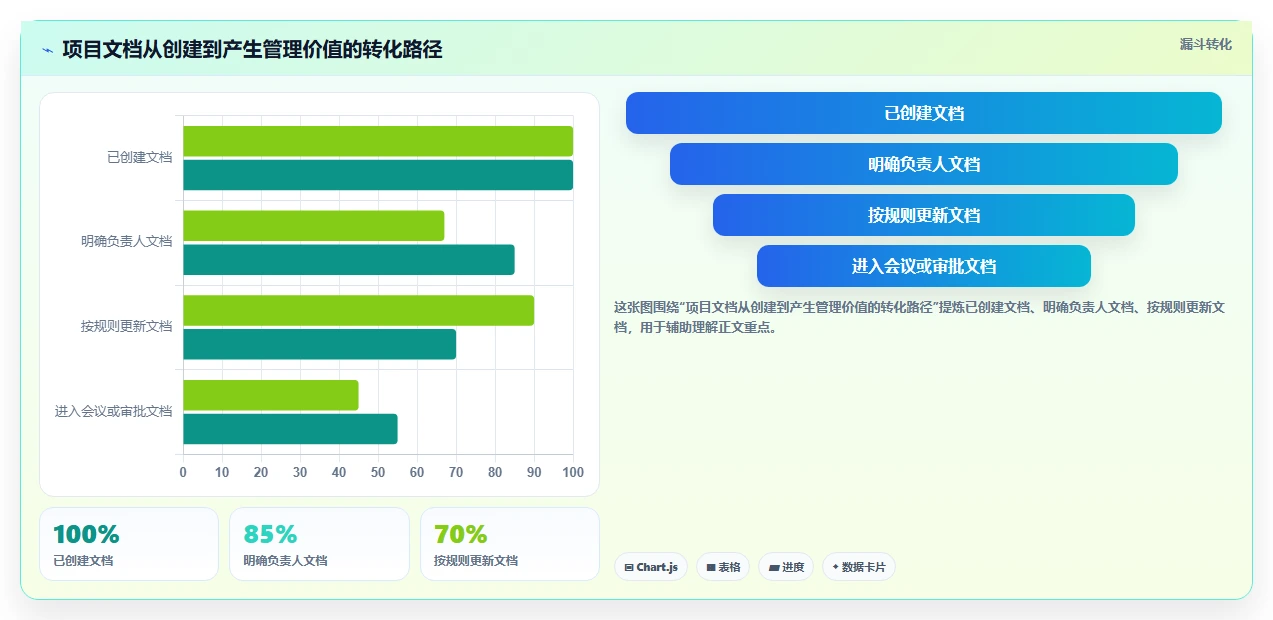Viewport: 1273px width, 620px height.
Task: Click the x-axis tick label 70
Action: 456,472
